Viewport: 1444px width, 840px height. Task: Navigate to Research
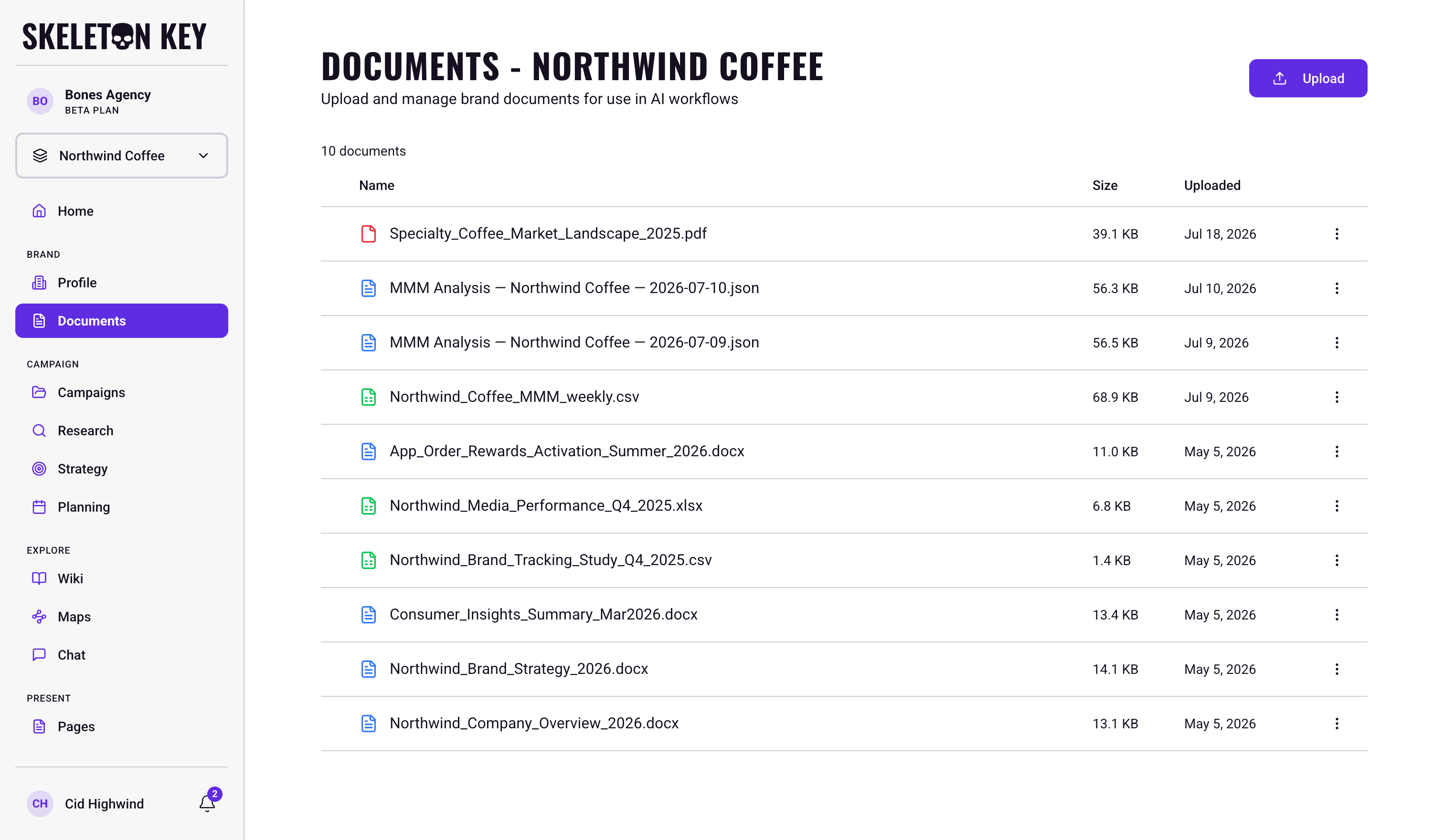coord(121,430)
